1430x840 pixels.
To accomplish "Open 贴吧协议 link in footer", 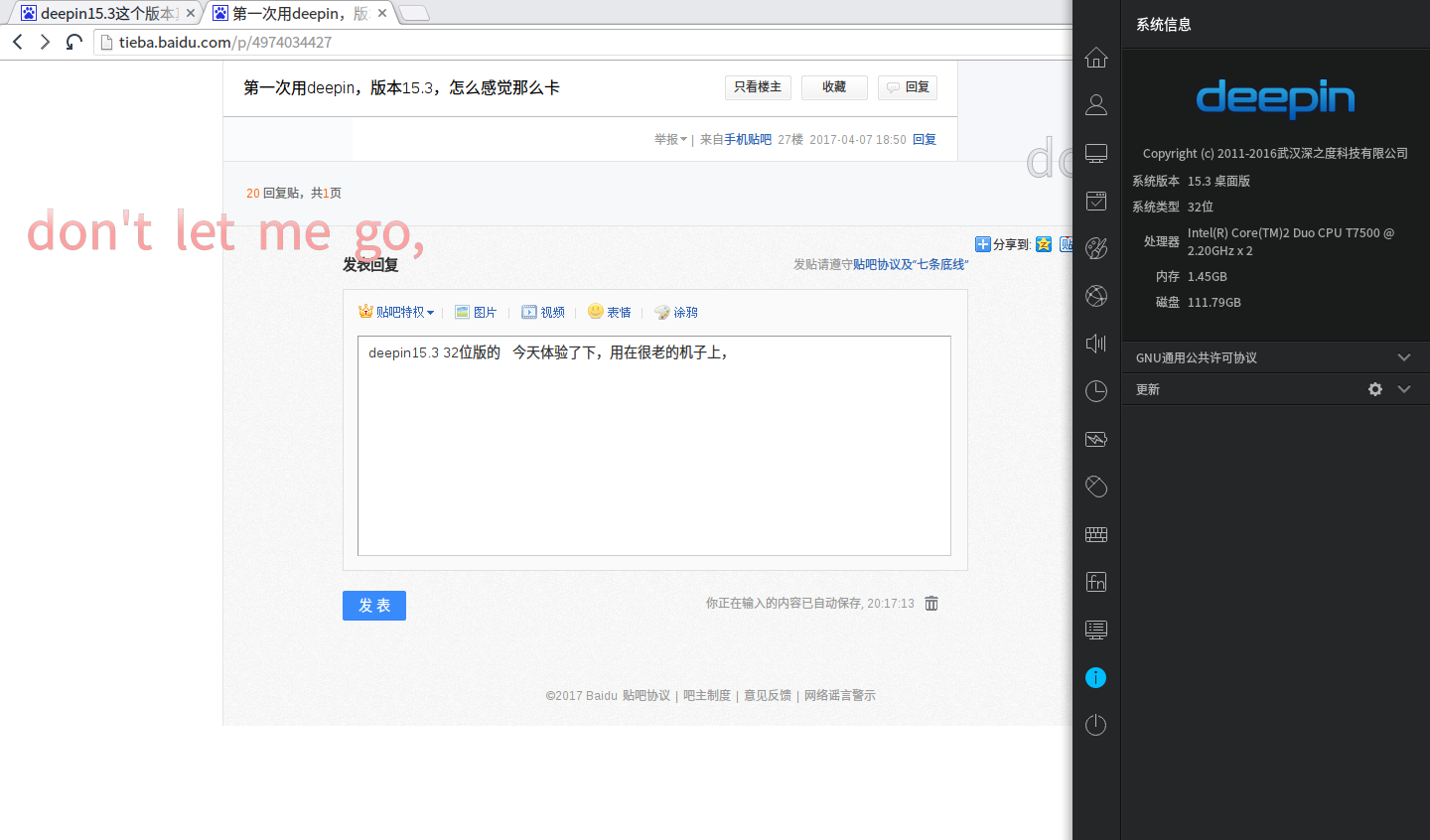I will [x=646, y=695].
